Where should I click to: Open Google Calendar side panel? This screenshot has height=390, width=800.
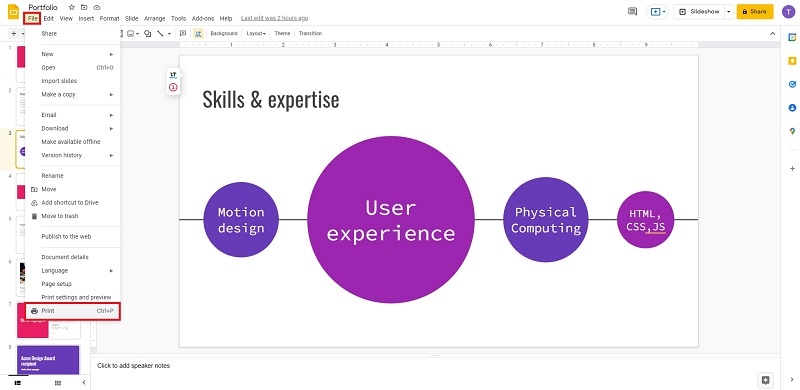(x=792, y=37)
